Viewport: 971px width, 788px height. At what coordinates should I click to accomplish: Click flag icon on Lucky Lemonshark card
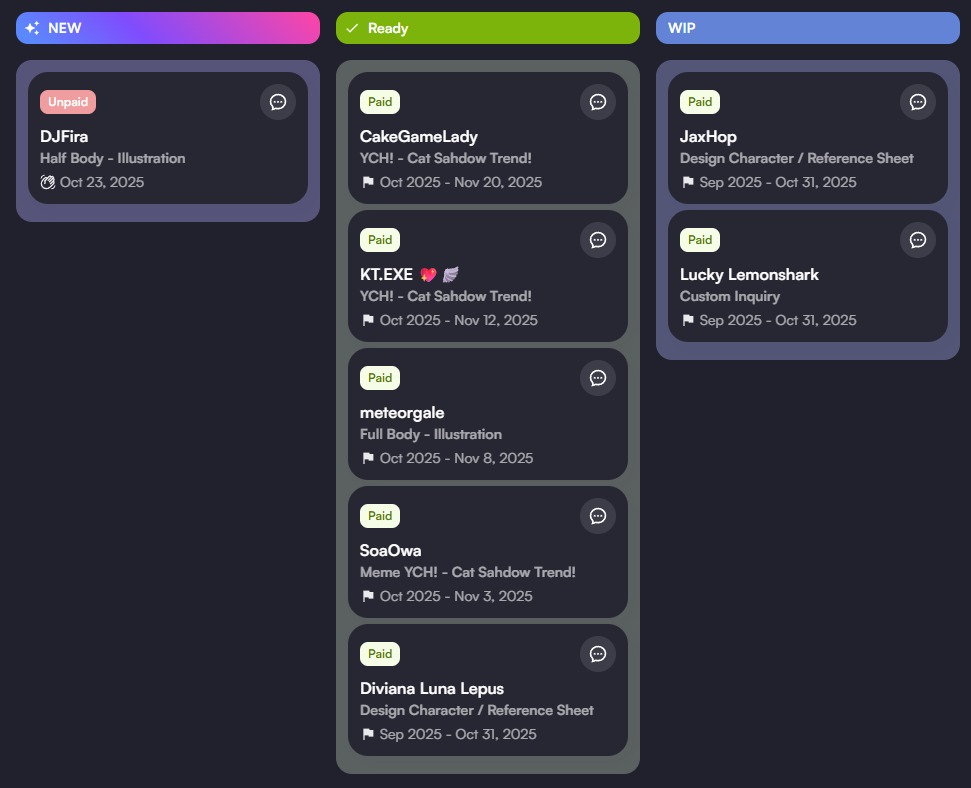[x=688, y=320]
